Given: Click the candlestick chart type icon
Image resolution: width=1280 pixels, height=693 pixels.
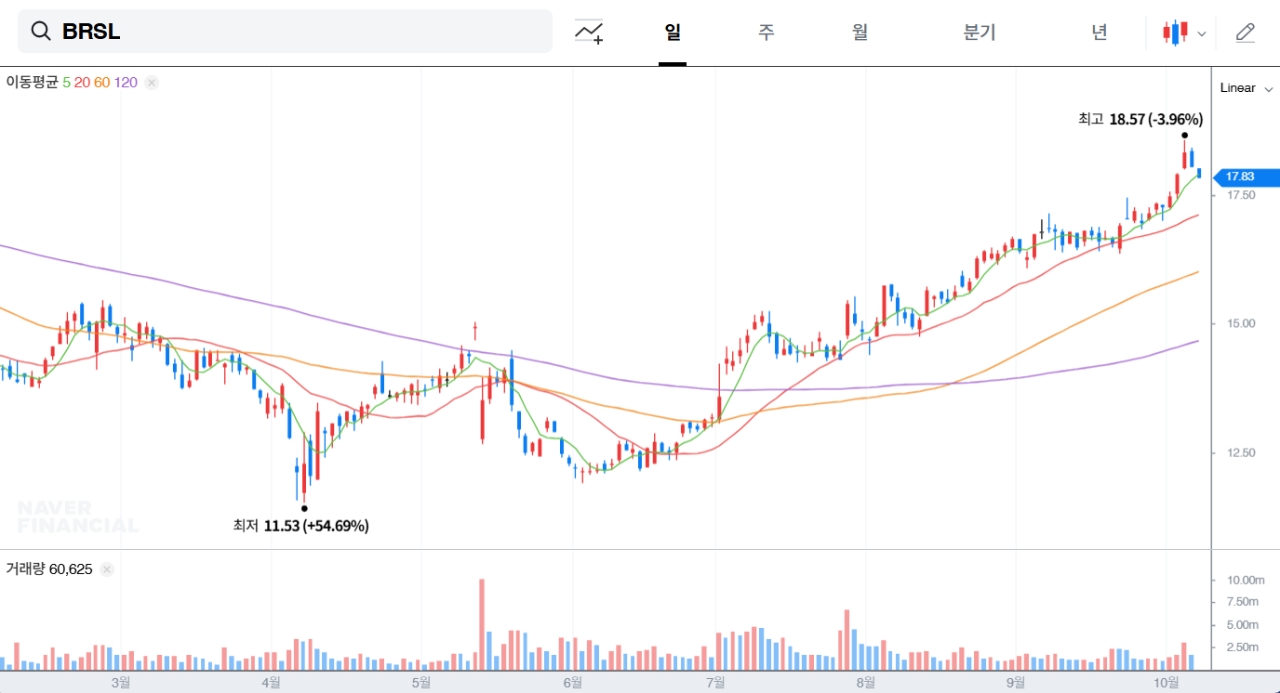Looking at the screenshot, I should click(1175, 32).
